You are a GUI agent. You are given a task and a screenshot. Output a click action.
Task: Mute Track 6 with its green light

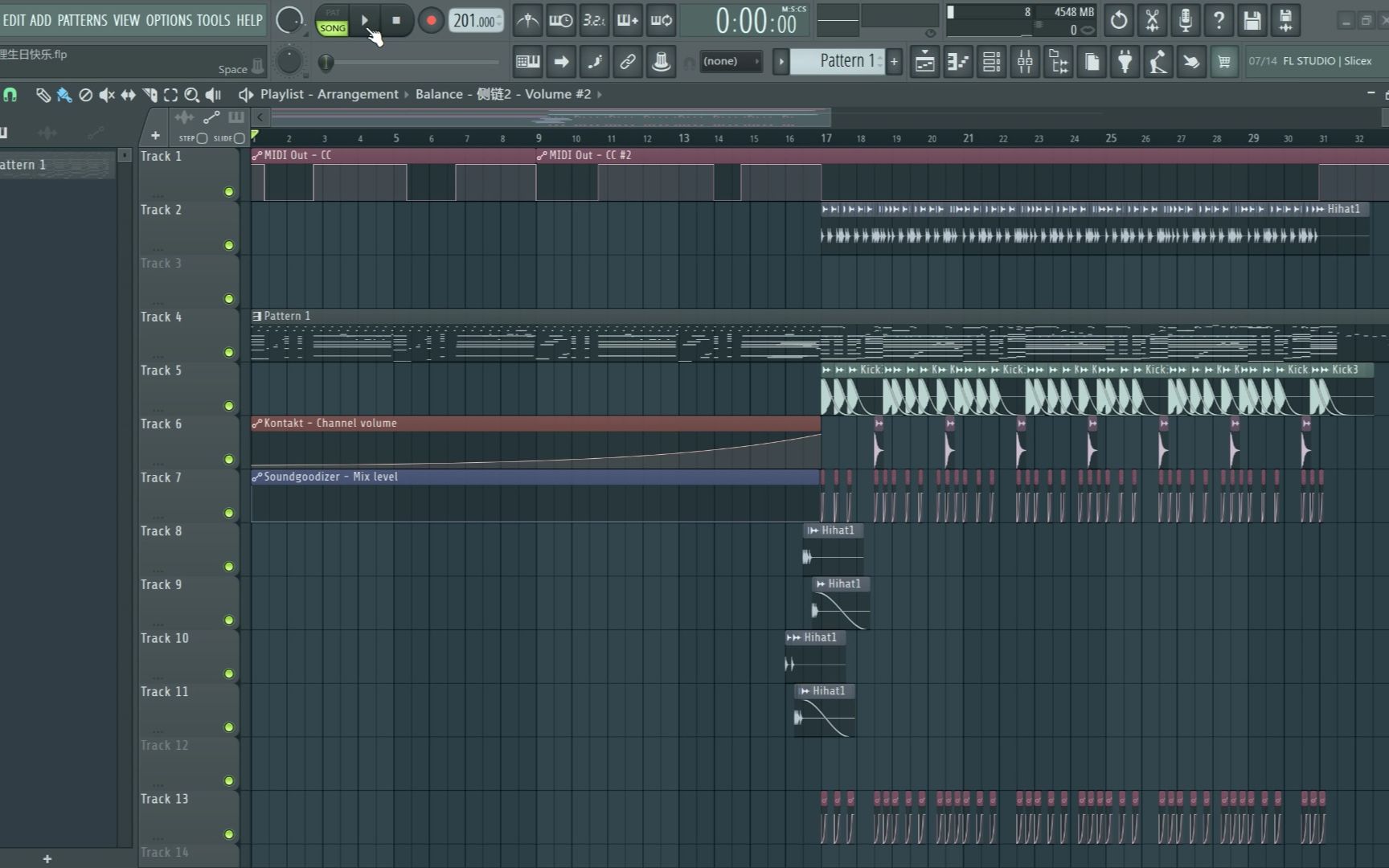[x=229, y=460]
